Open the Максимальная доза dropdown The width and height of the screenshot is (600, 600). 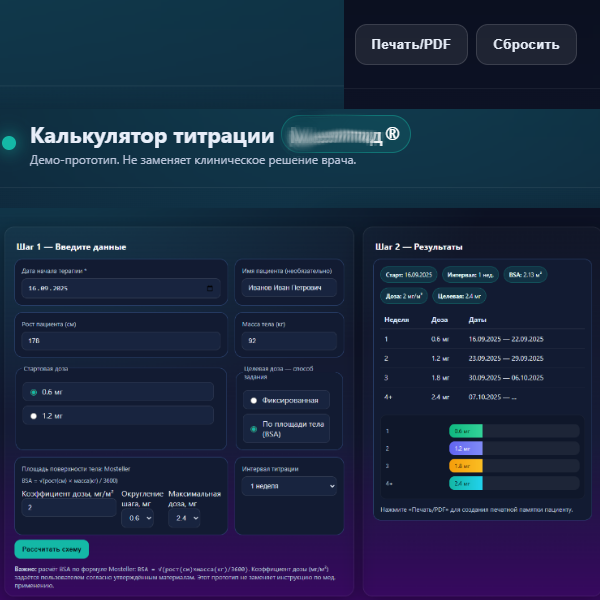pyautogui.click(x=186, y=518)
